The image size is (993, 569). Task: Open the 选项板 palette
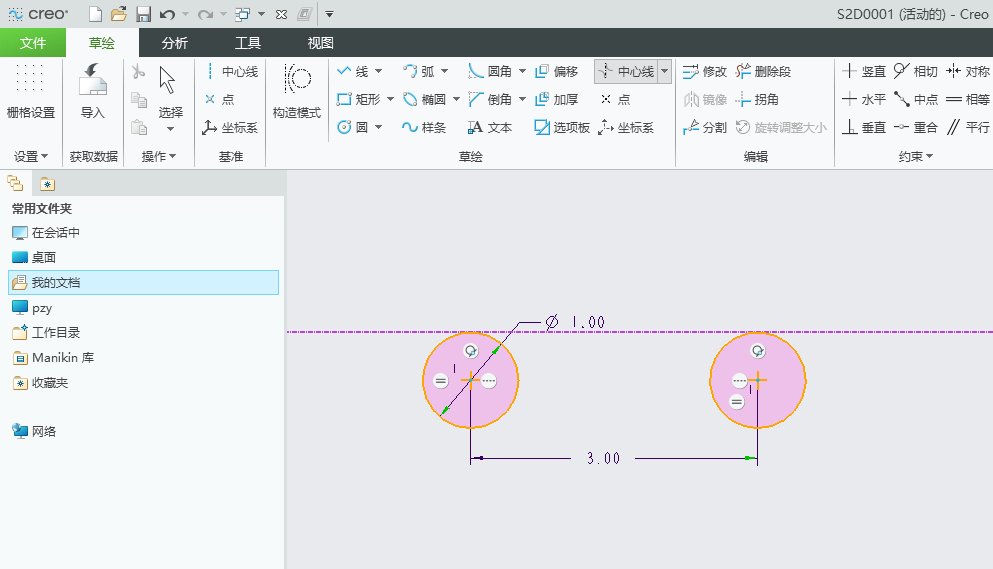562,127
